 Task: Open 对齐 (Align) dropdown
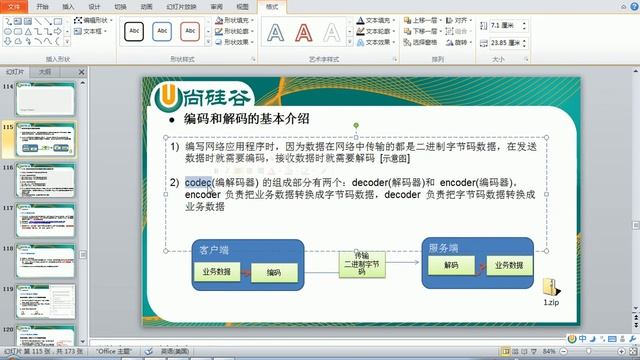[459, 20]
